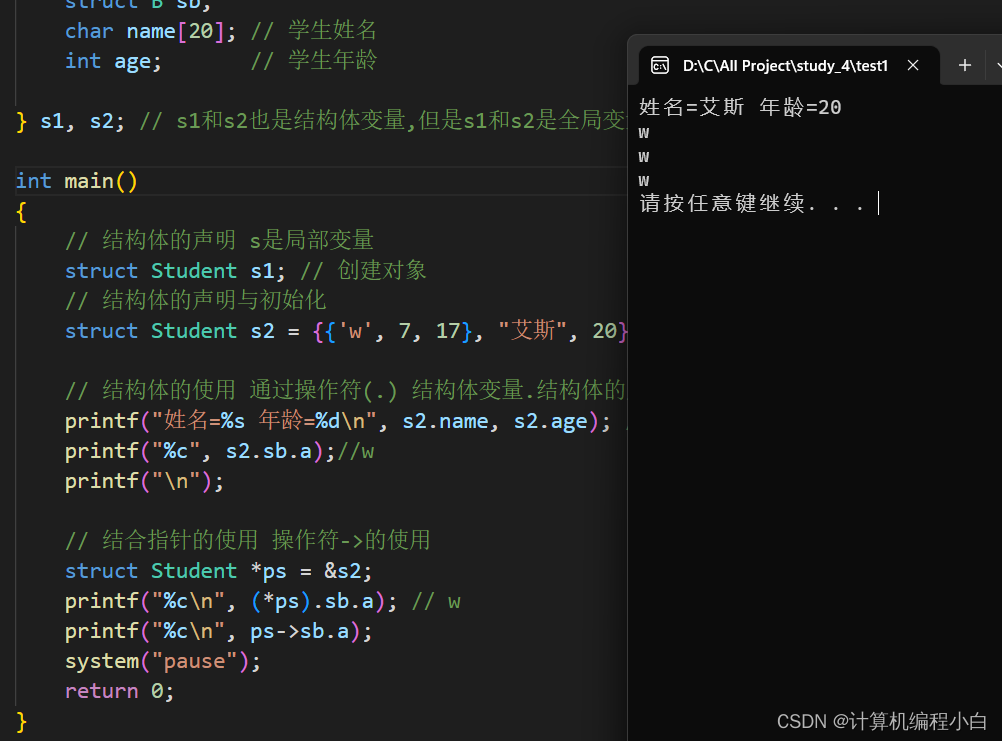
Task: Select the D:\C\All Project\study_4\test1 terminal tab
Action: pos(789,66)
